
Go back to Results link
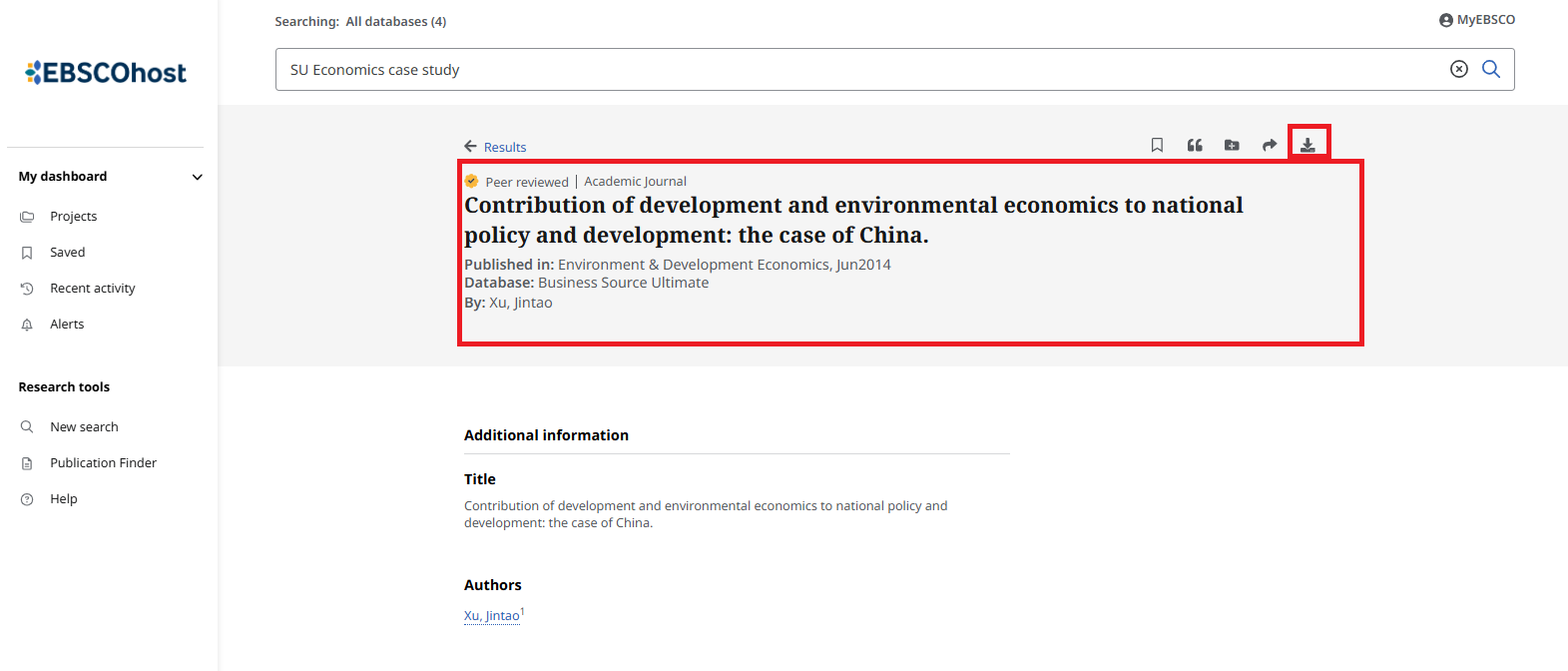(504, 147)
